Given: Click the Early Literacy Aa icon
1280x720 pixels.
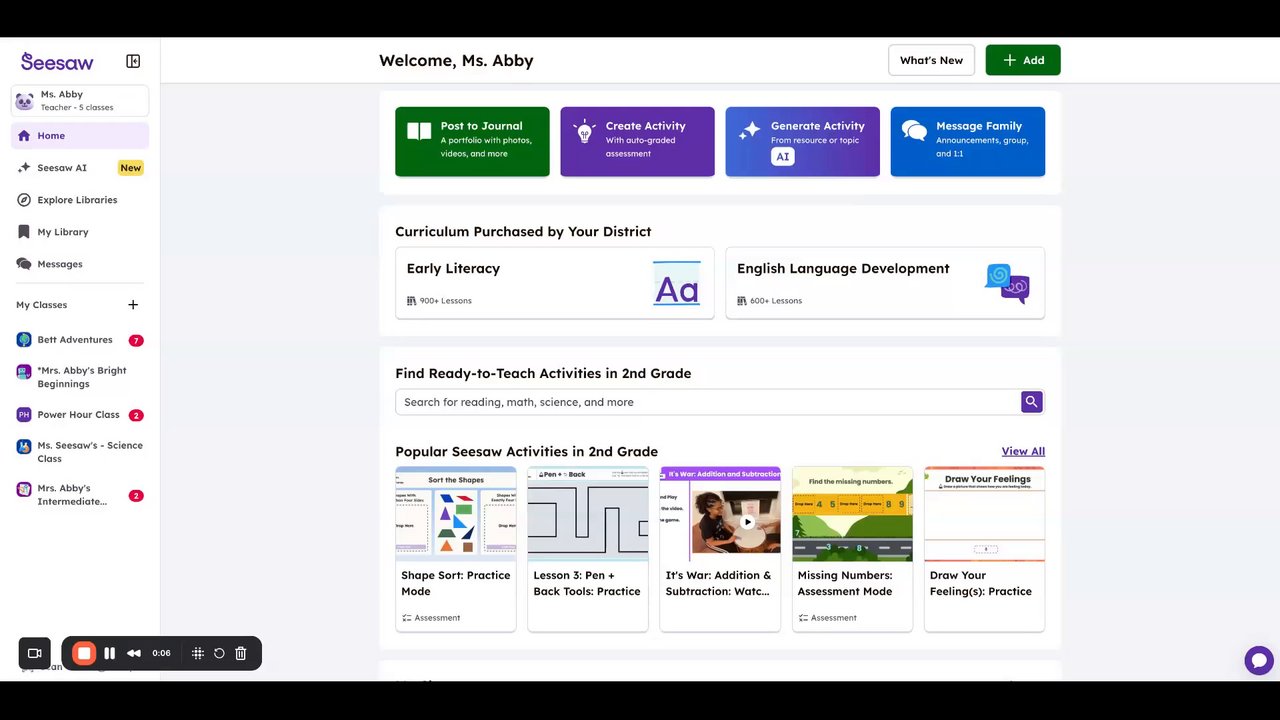Looking at the screenshot, I should 677,284.
